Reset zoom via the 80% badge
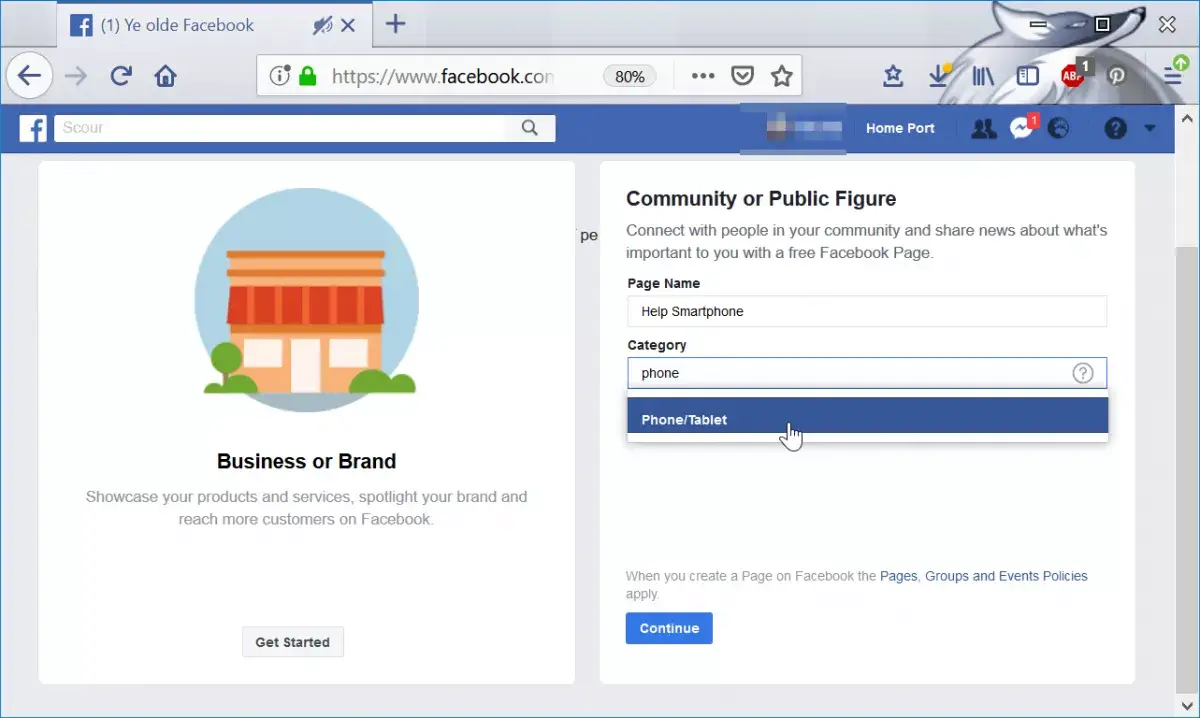 [x=630, y=76]
